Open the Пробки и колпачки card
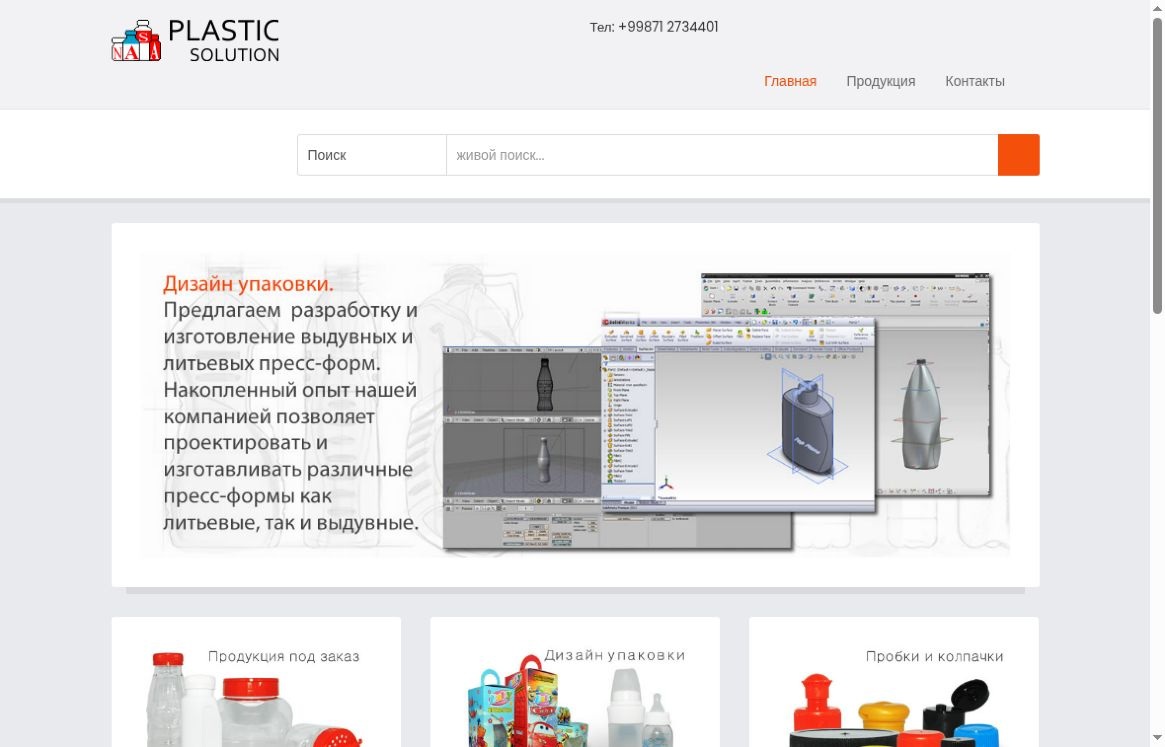This screenshot has width=1165, height=747. coord(894,682)
